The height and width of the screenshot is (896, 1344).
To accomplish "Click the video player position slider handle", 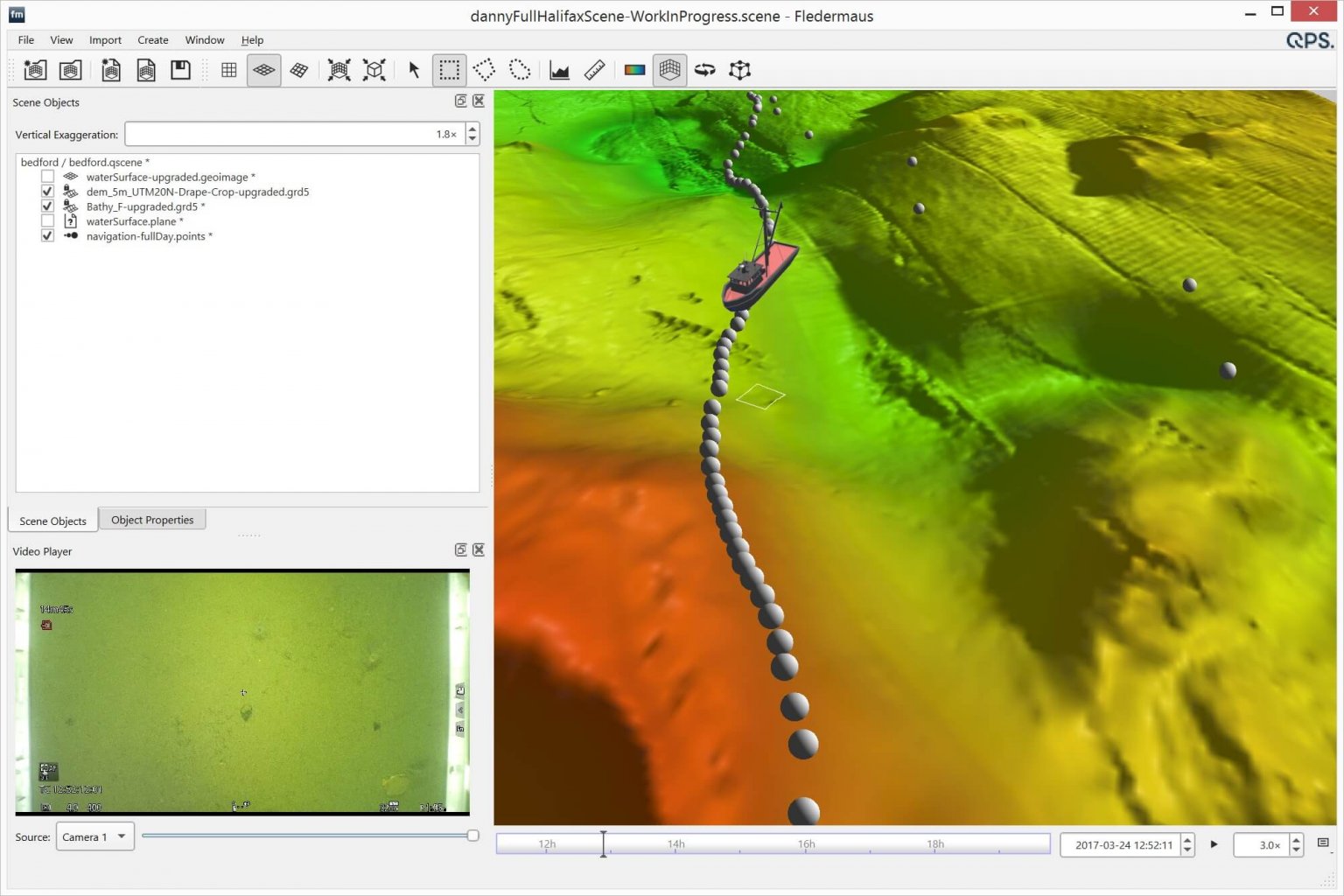I will click(x=472, y=836).
